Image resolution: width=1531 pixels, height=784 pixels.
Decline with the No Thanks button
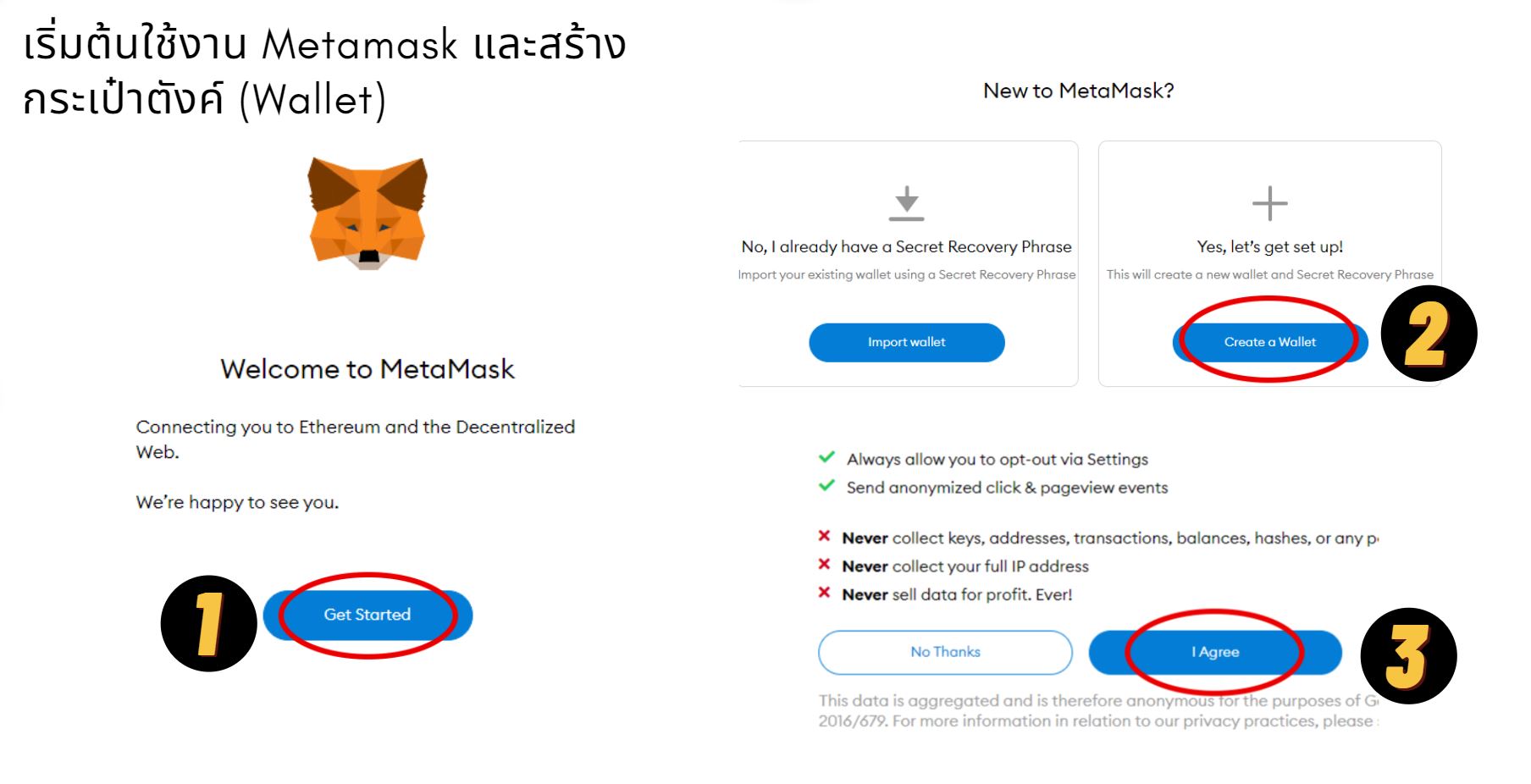click(945, 652)
